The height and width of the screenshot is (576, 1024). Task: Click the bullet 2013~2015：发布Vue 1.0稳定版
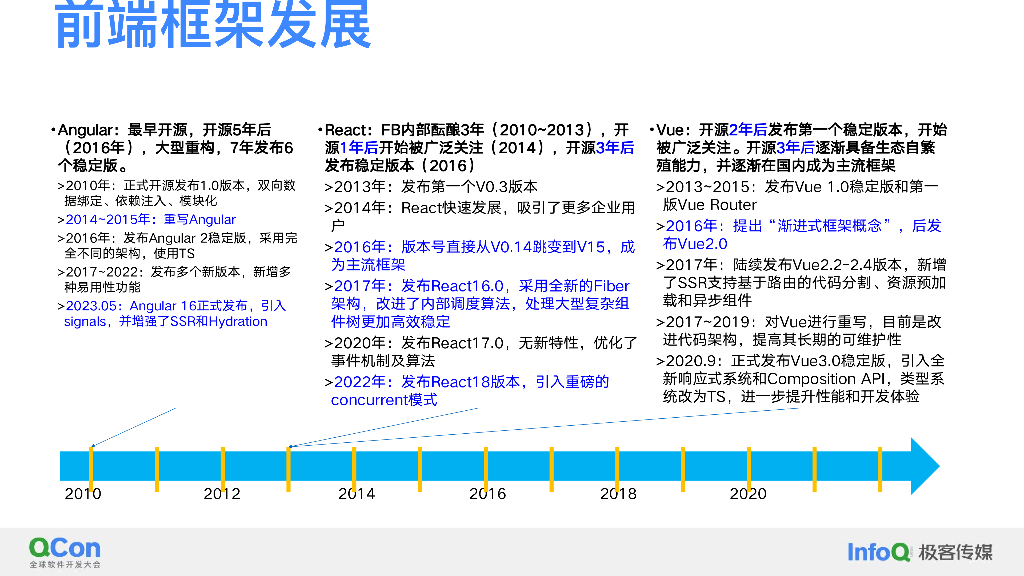pos(797,195)
